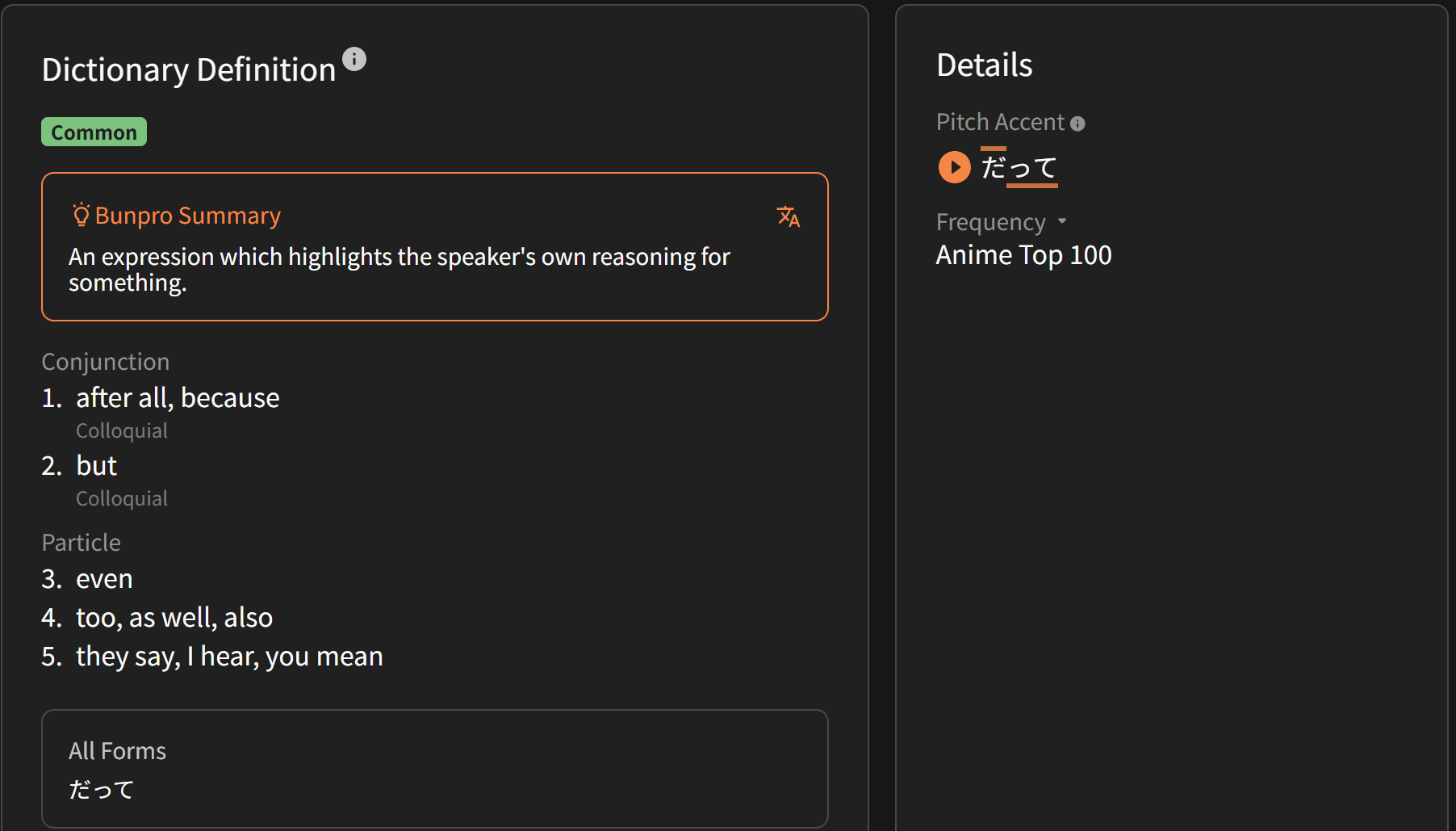Play the だって pitch accent audio
Image resolution: width=1456 pixels, height=831 pixels.
click(x=954, y=167)
